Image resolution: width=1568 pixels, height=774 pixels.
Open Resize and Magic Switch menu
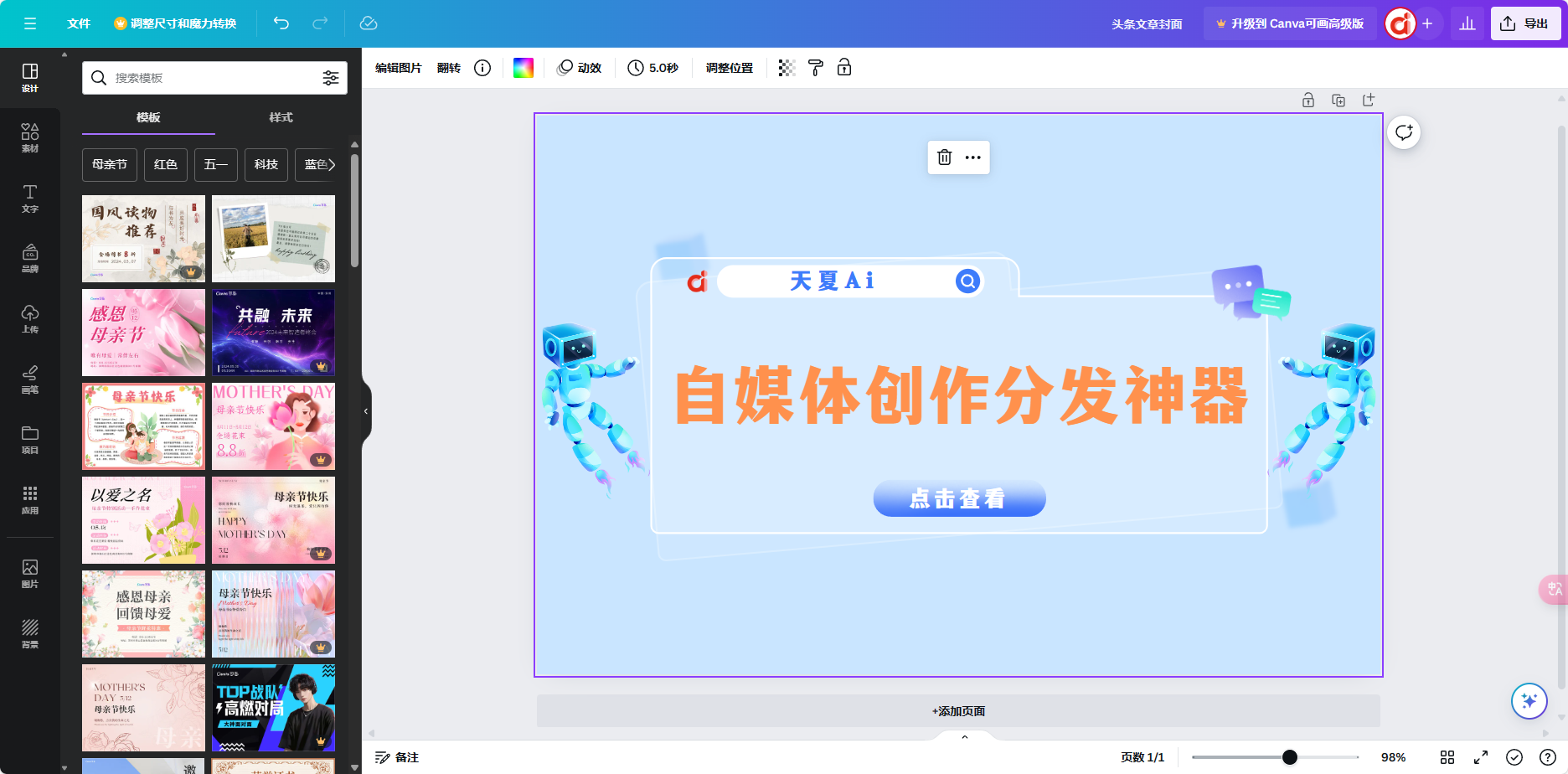pyautogui.click(x=175, y=23)
